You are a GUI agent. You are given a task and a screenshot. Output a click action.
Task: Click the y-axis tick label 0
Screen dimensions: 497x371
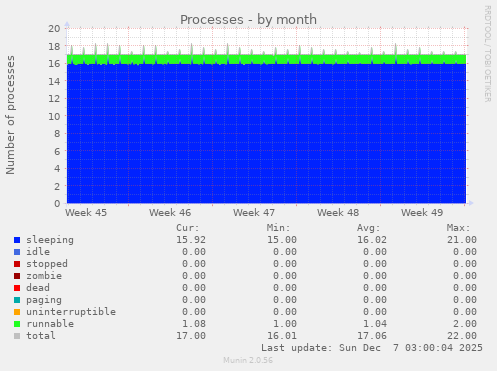(57, 203)
